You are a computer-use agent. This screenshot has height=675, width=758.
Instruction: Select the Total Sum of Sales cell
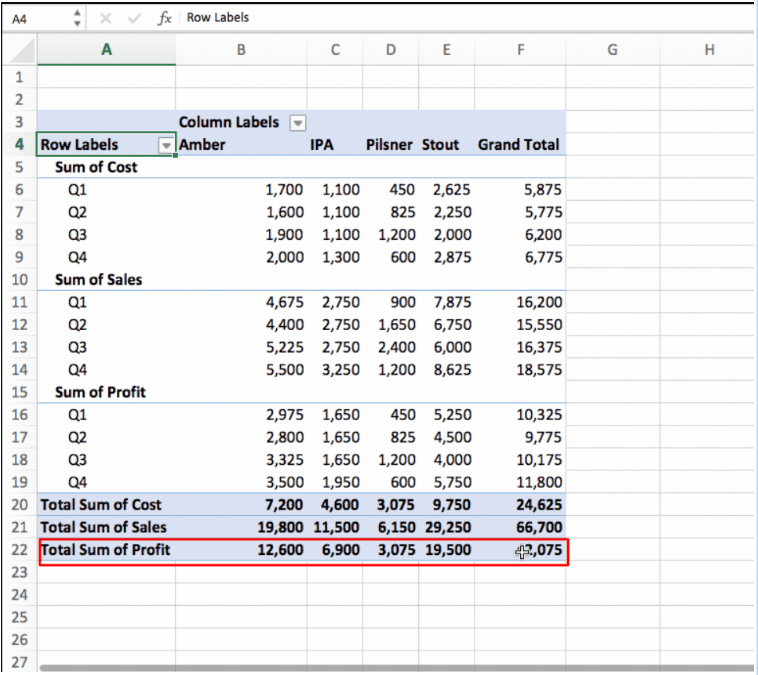pos(103,527)
